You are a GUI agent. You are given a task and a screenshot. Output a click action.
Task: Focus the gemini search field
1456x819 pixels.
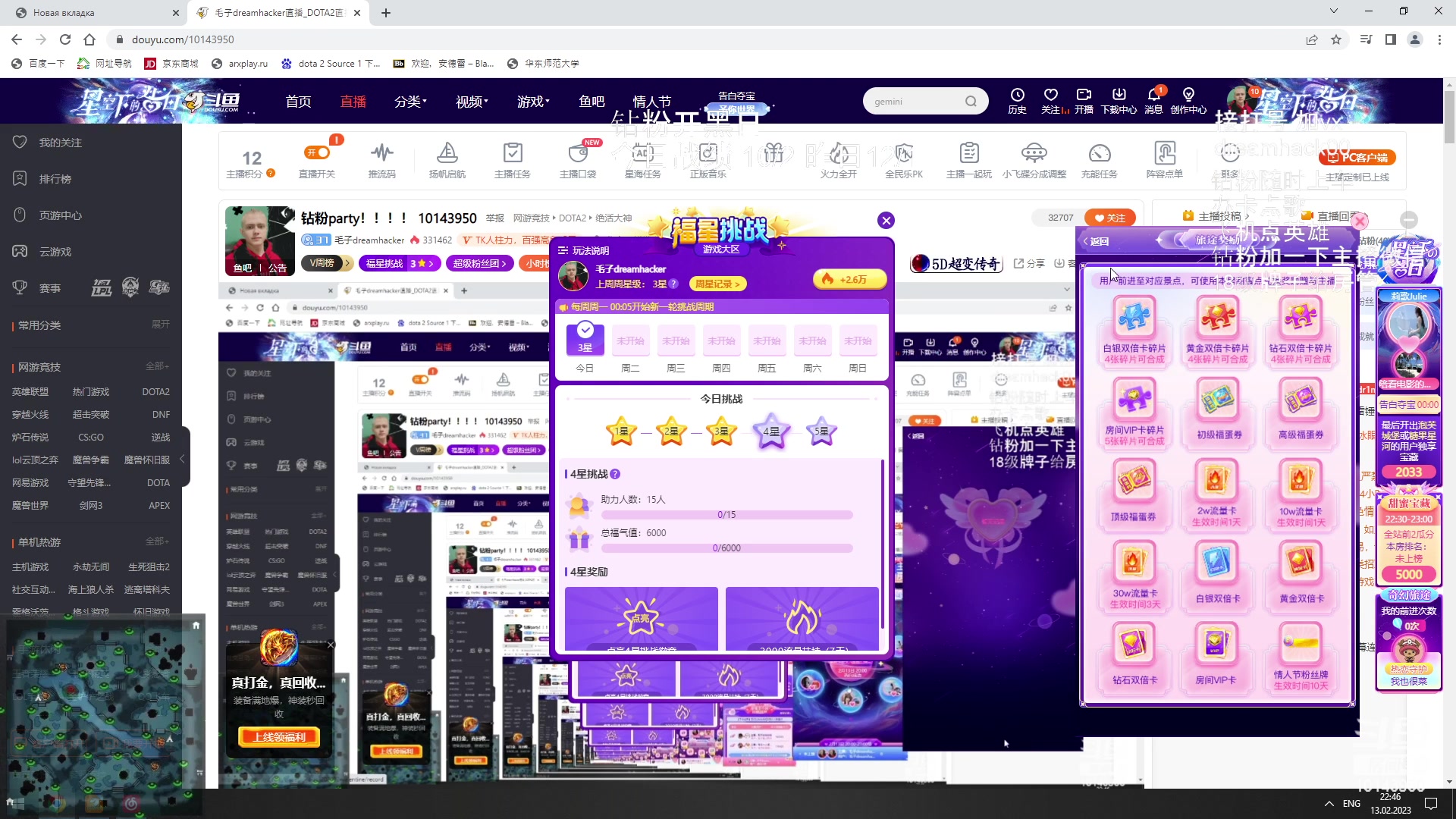pyautogui.click(x=914, y=102)
